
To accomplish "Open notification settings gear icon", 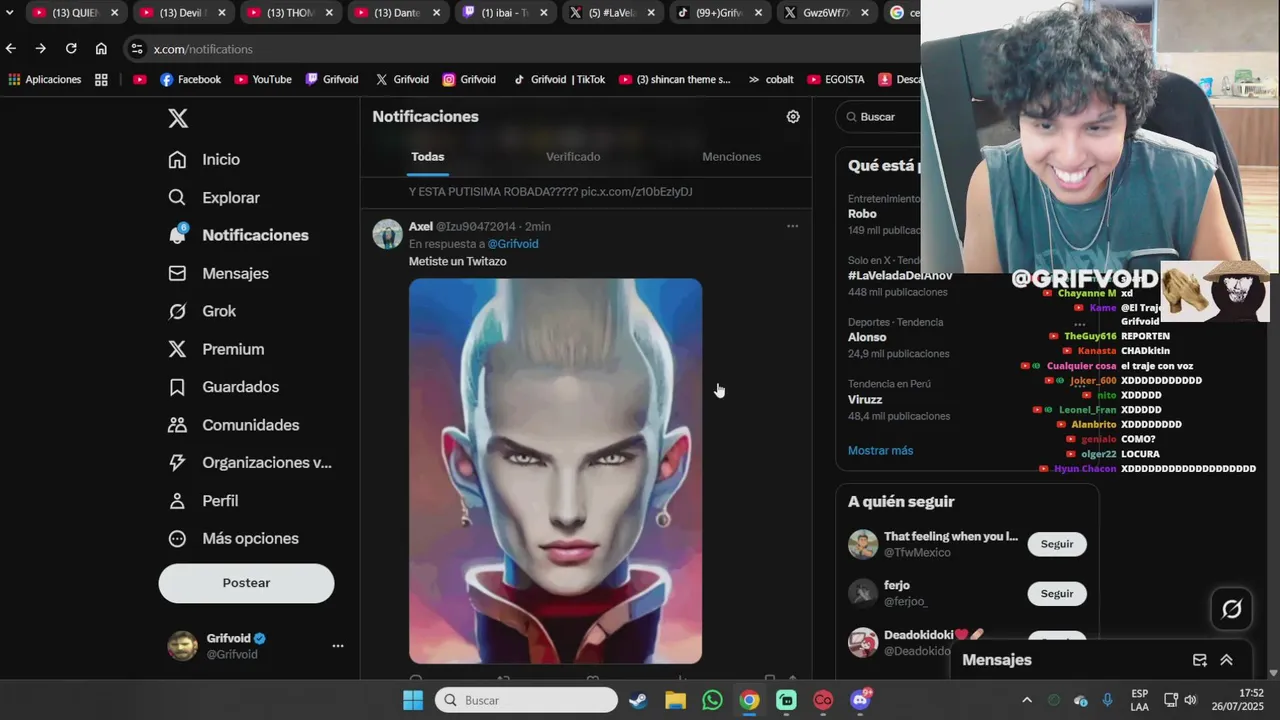I will [793, 117].
